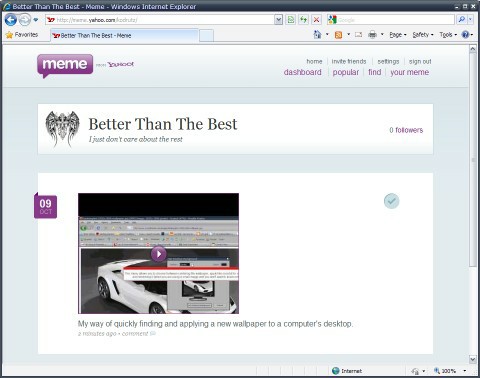Click the Home toolbar icon
The height and width of the screenshot is (378, 480).
(317, 34)
